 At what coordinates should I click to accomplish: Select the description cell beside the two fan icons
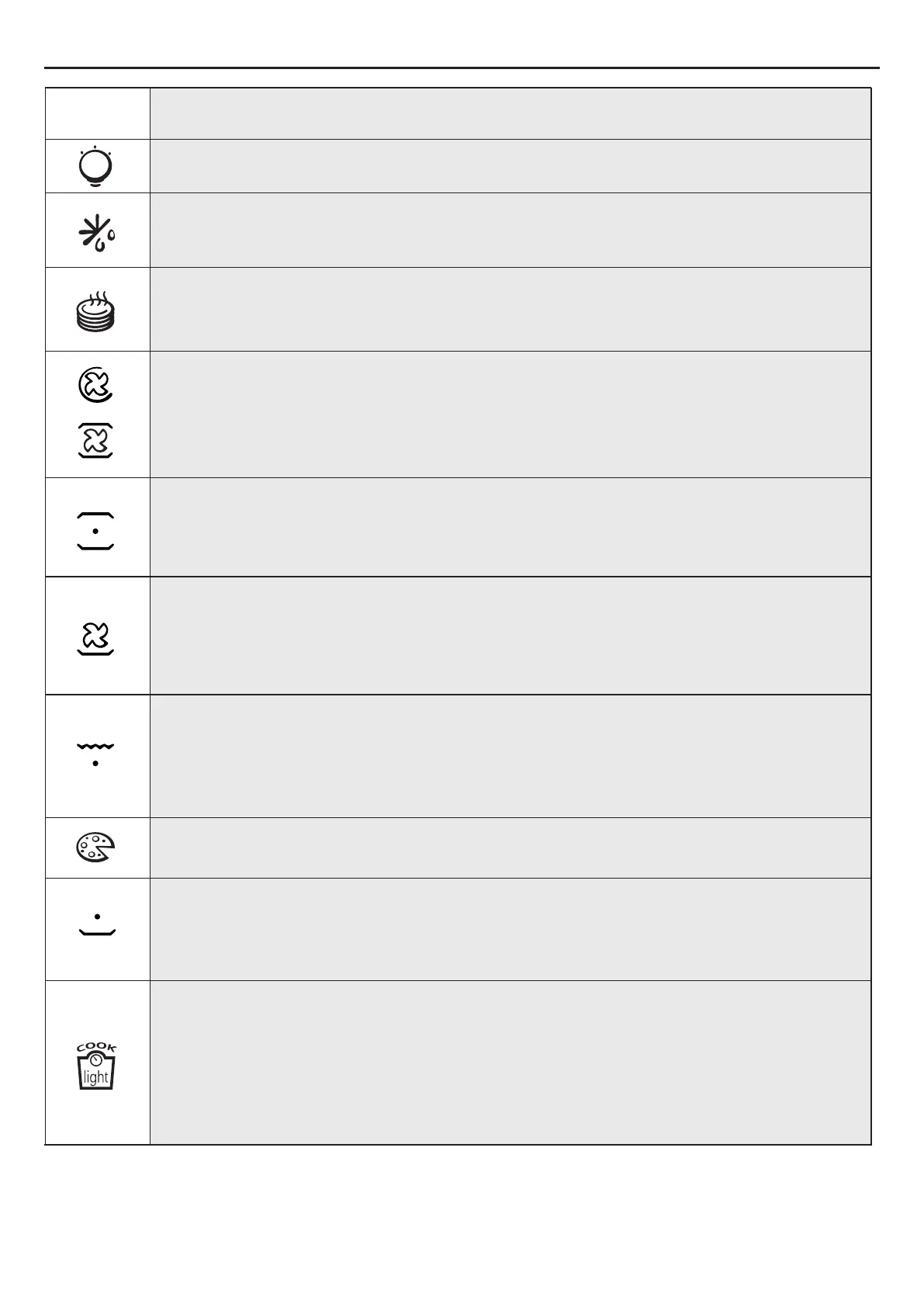coord(510,414)
